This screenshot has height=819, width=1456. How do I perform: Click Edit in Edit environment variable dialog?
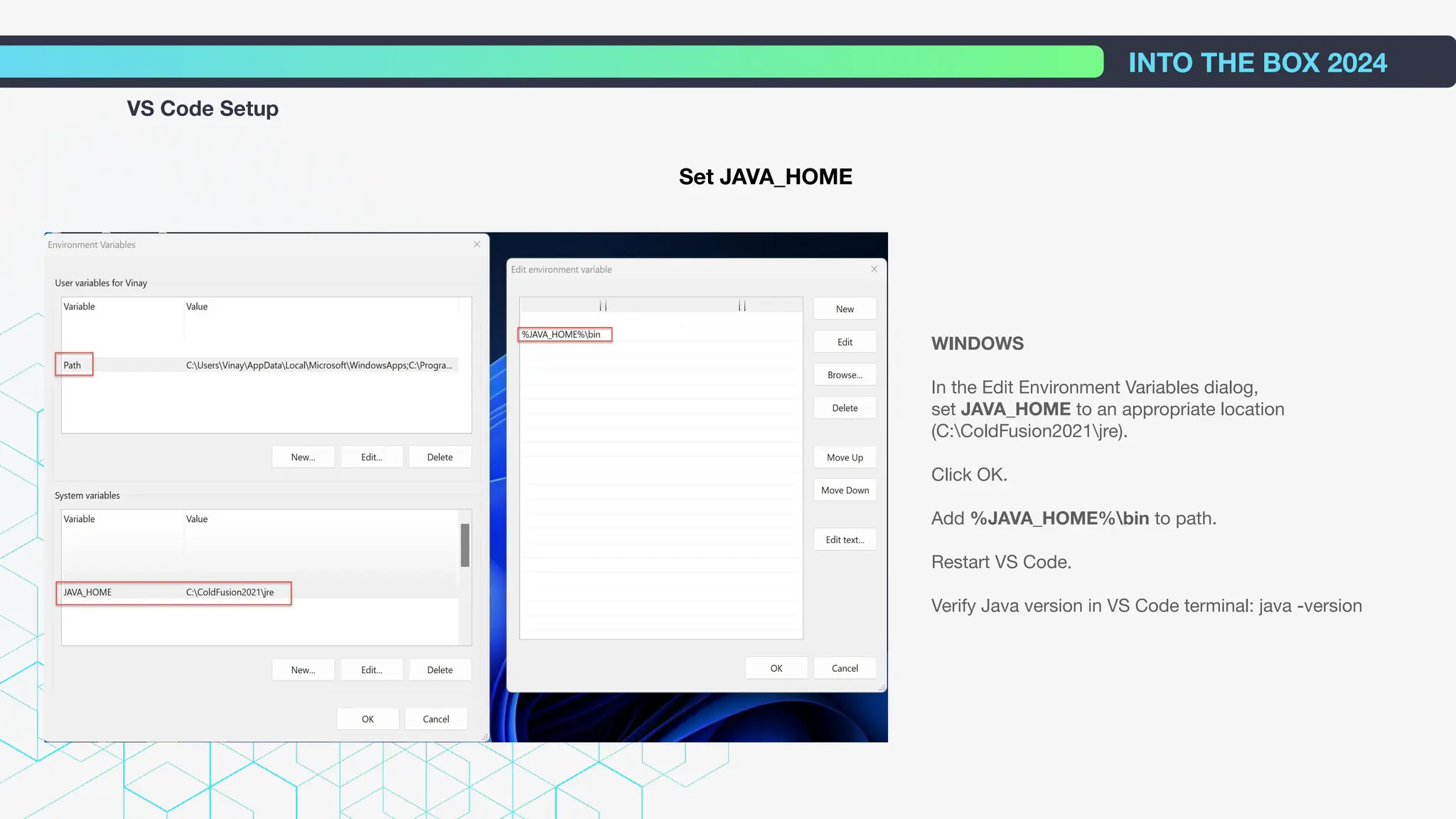(845, 342)
